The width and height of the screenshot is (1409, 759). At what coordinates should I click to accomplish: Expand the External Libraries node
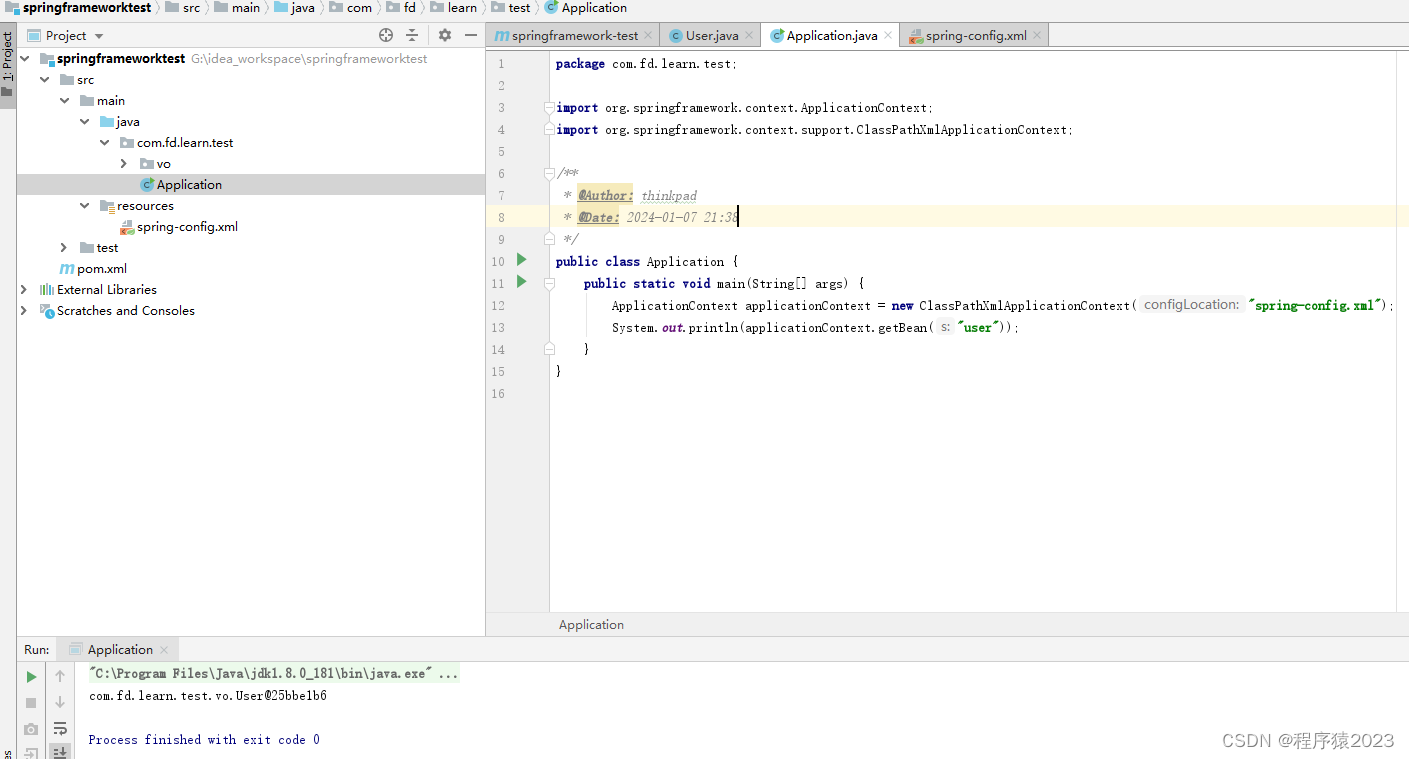(x=23, y=289)
